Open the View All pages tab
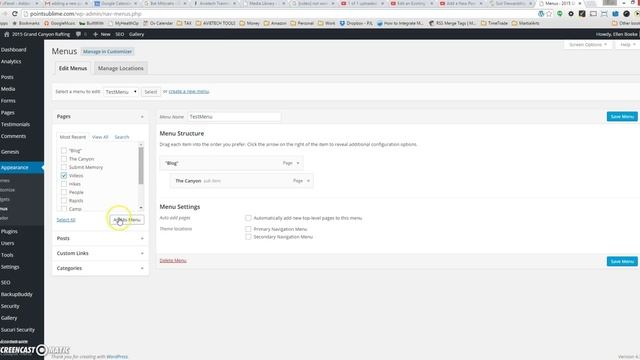Image resolution: width=640 pixels, height=360 pixels. [100, 137]
